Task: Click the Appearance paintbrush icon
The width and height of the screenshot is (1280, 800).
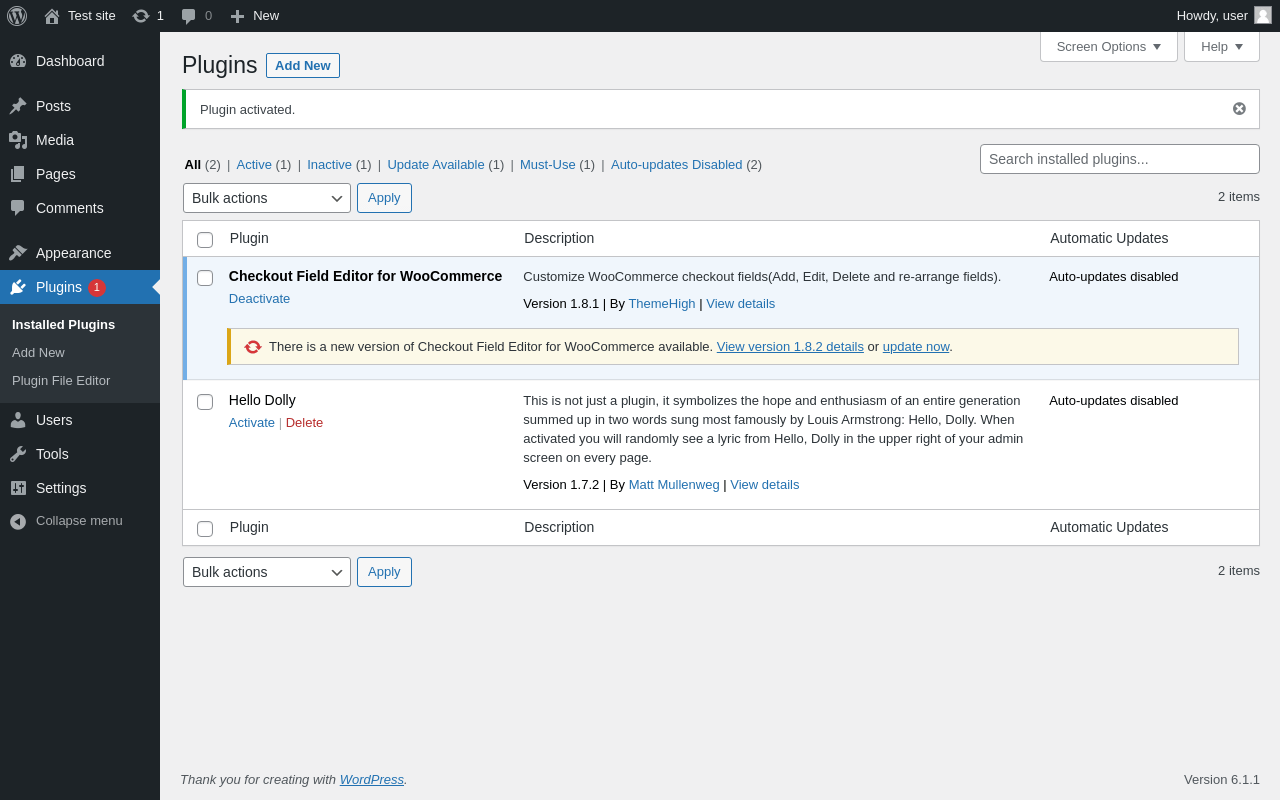Action: pyautogui.click(x=18, y=253)
